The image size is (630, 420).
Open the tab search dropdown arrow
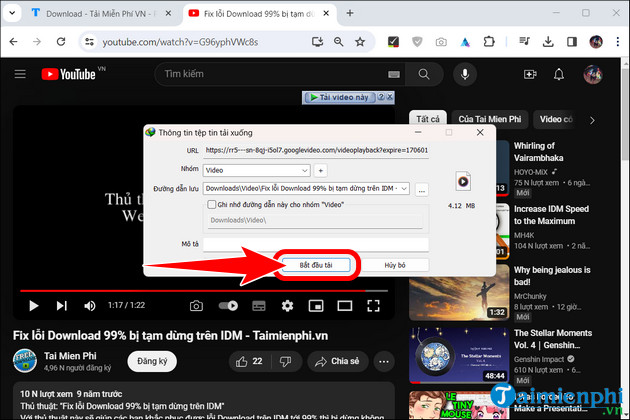tap(12, 13)
